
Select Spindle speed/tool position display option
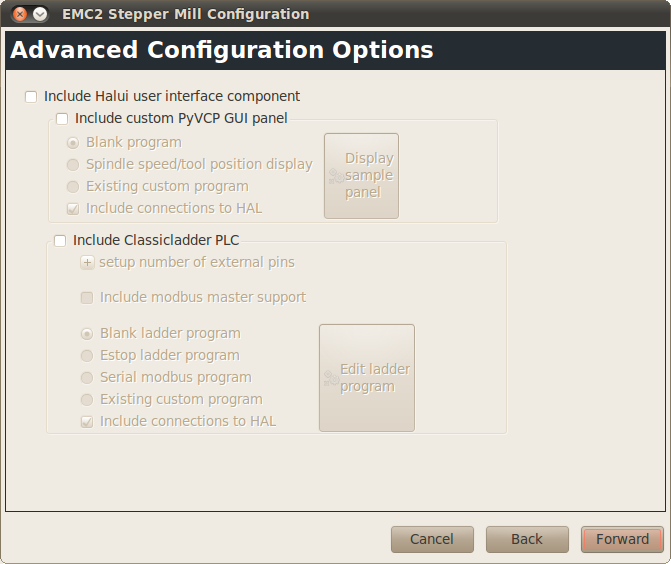click(x=73, y=165)
